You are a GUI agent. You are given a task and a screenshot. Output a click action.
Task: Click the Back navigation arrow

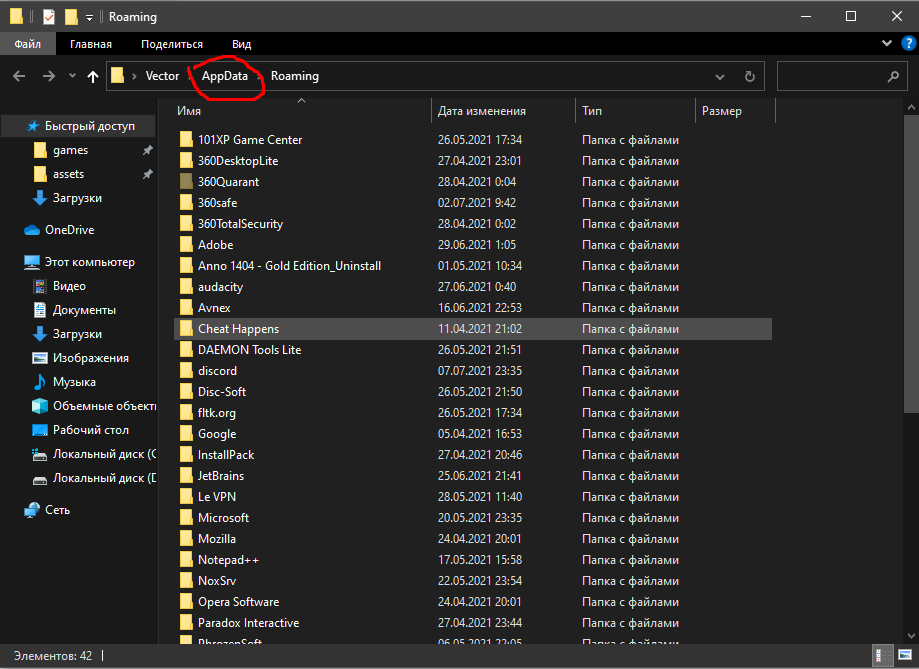click(x=19, y=76)
